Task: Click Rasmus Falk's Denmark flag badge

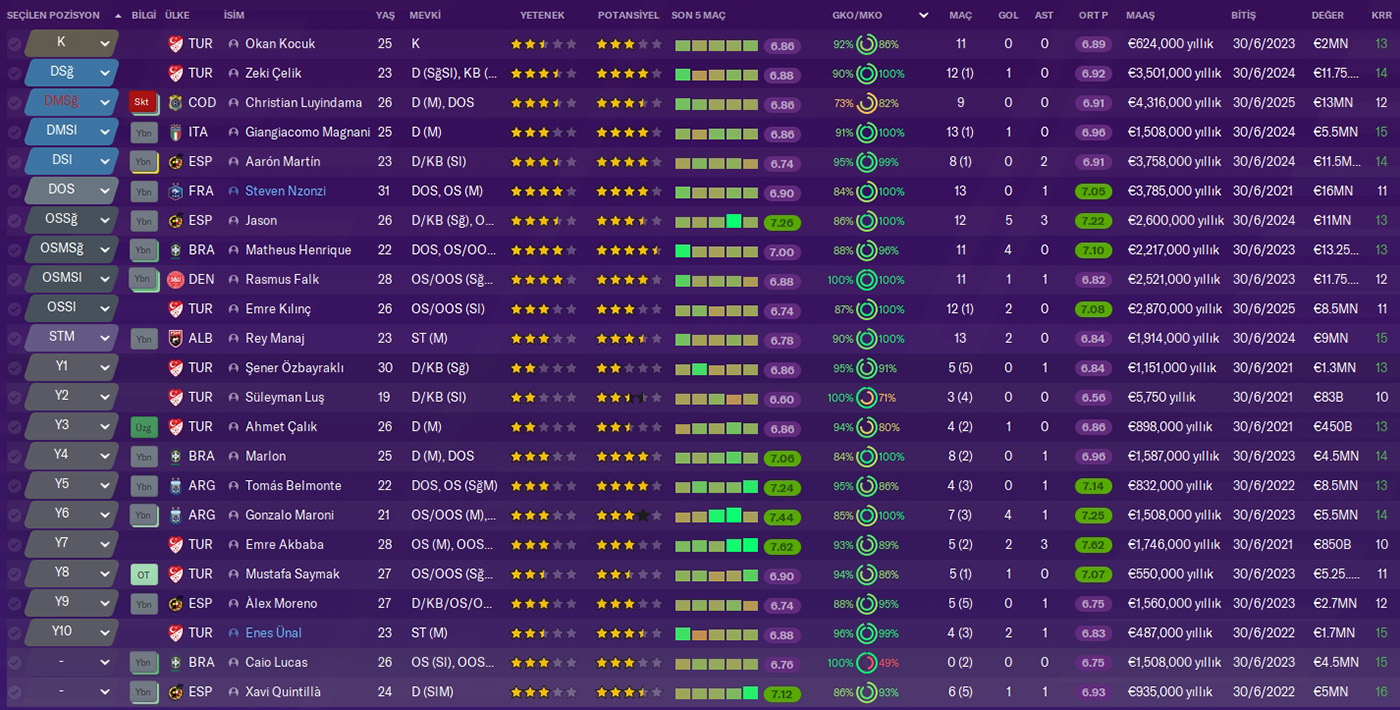Action: tap(176, 280)
